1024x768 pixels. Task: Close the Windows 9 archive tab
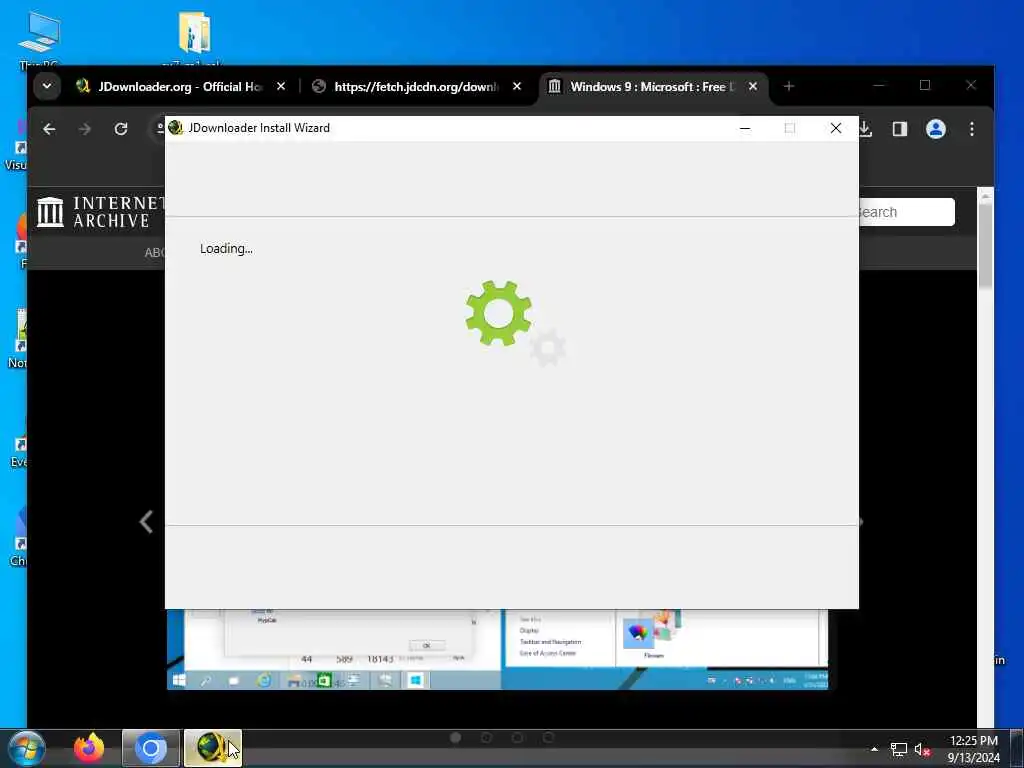pyautogui.click(x=752, y=86)
